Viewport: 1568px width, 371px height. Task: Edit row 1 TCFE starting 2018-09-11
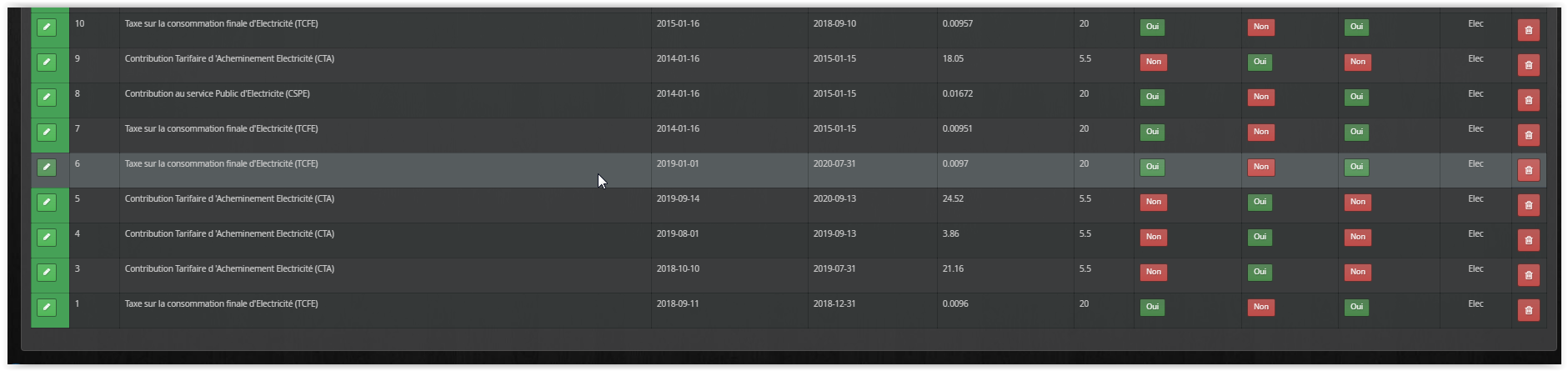tap(47, 308)
